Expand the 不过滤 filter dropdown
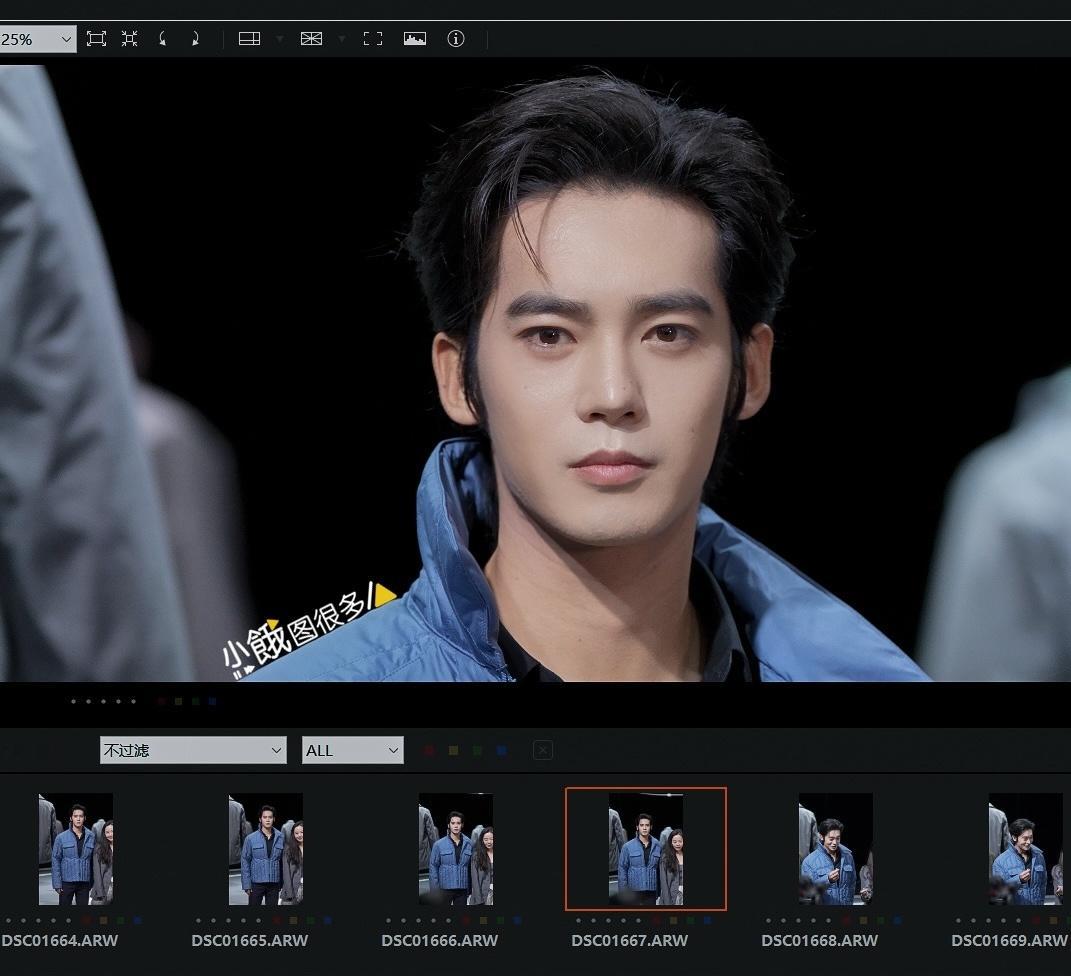 tap(193, 750)
